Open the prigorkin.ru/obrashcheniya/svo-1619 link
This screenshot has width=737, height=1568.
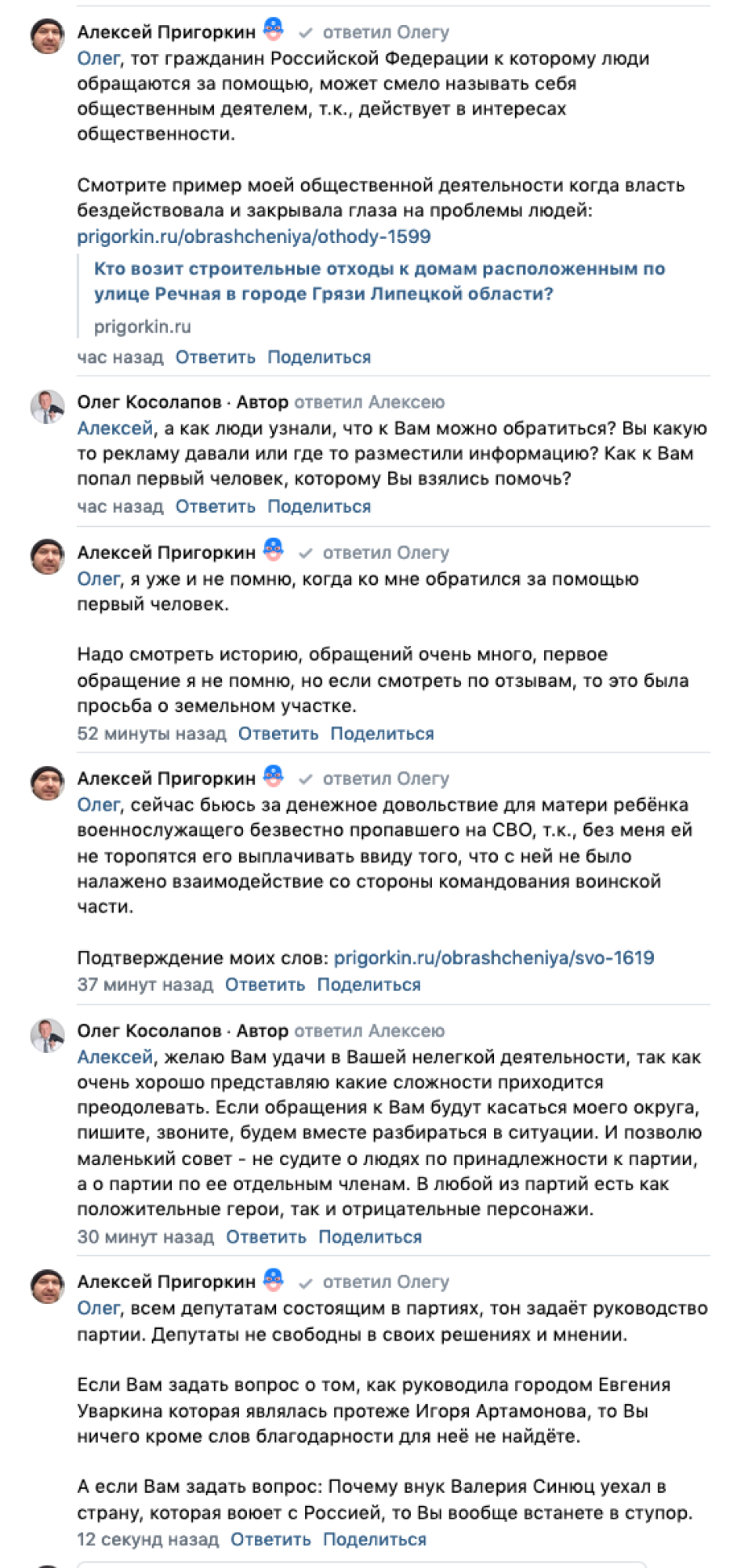(x=494, y=958)
